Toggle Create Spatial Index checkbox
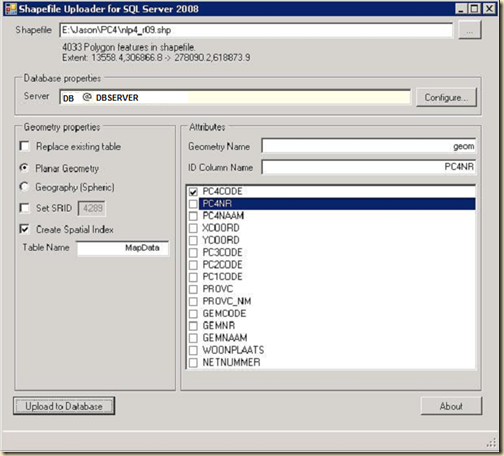Image resolution: width=504 pixels, height=456 pixels. pyautogui.click(x=25, y=229)
